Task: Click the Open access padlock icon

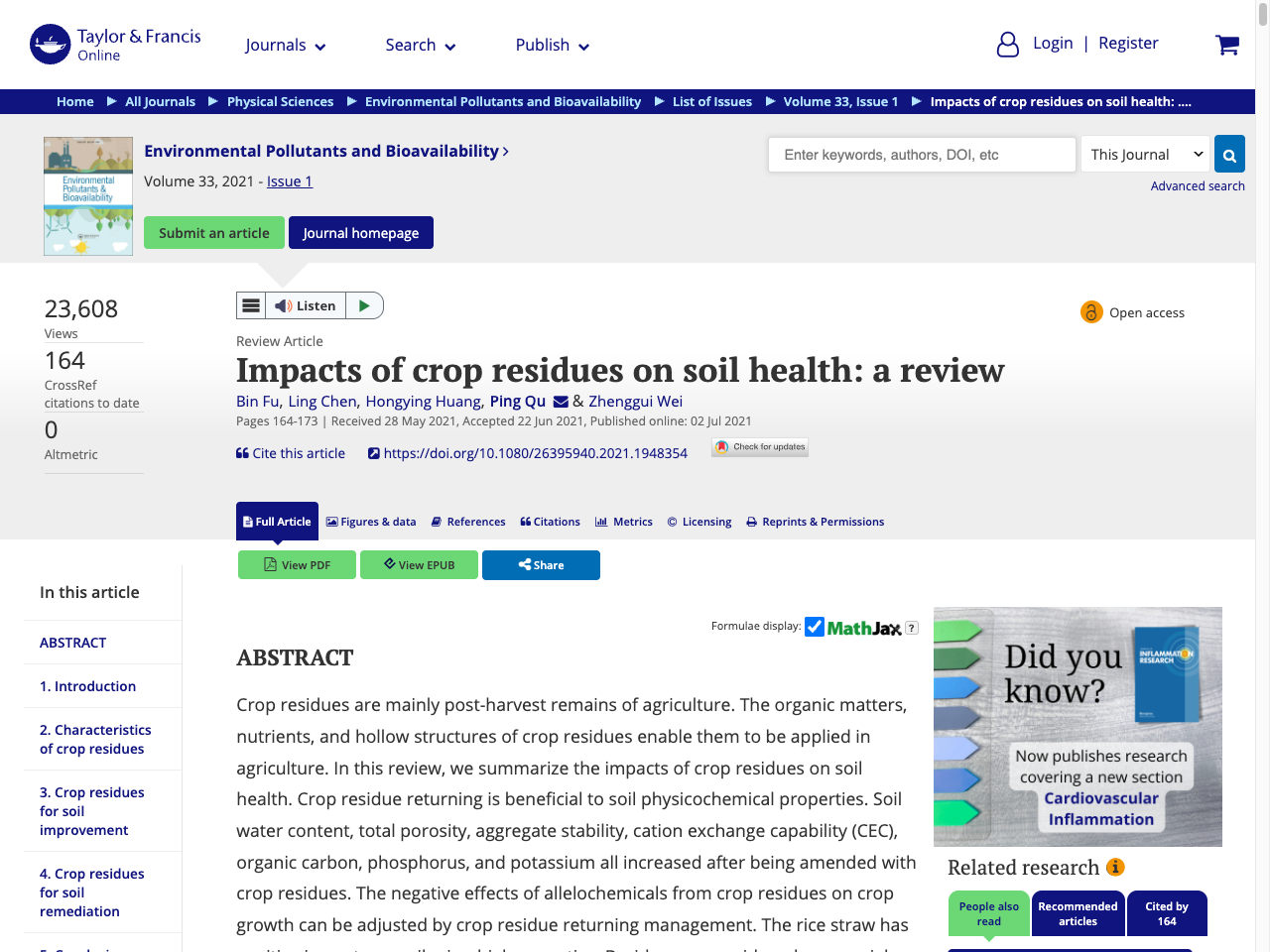Action: [1091, 311]
